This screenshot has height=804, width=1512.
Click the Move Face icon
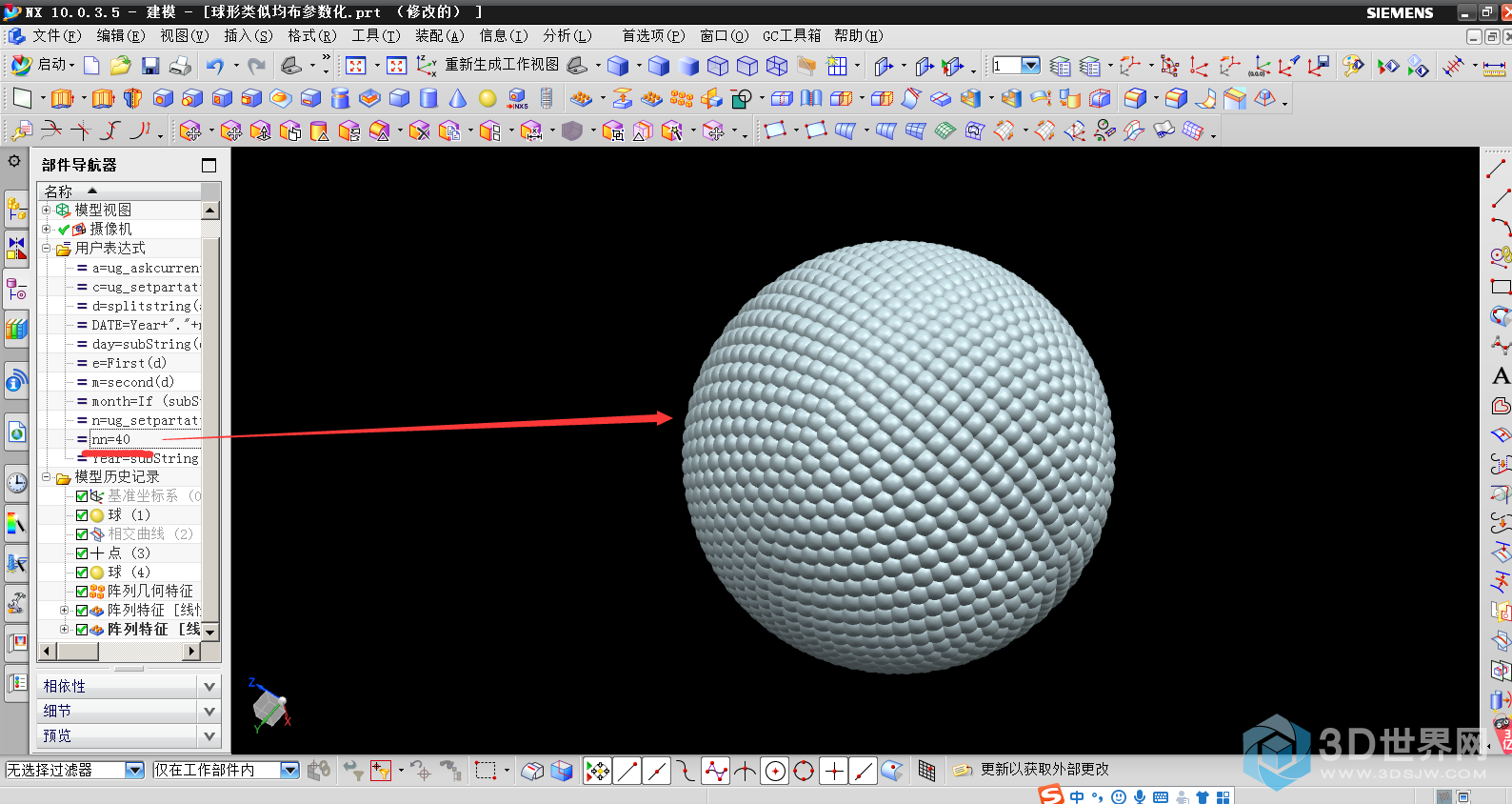[x=192, y=131]
